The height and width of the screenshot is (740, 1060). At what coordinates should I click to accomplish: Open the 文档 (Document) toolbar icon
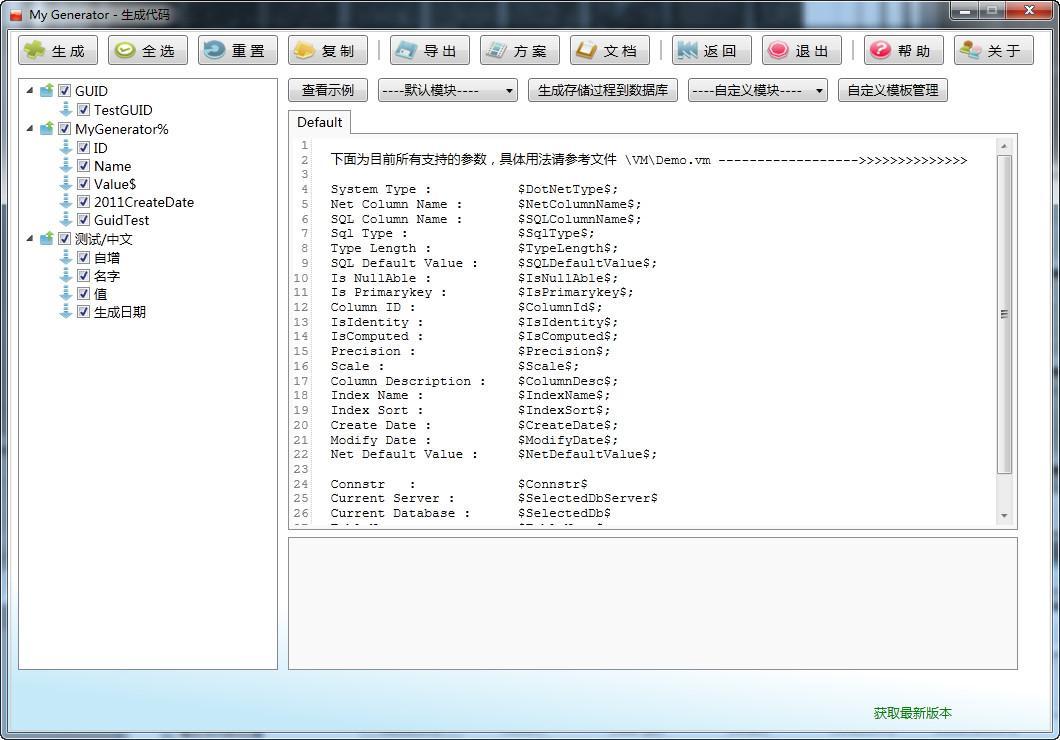tap(586, 51)
